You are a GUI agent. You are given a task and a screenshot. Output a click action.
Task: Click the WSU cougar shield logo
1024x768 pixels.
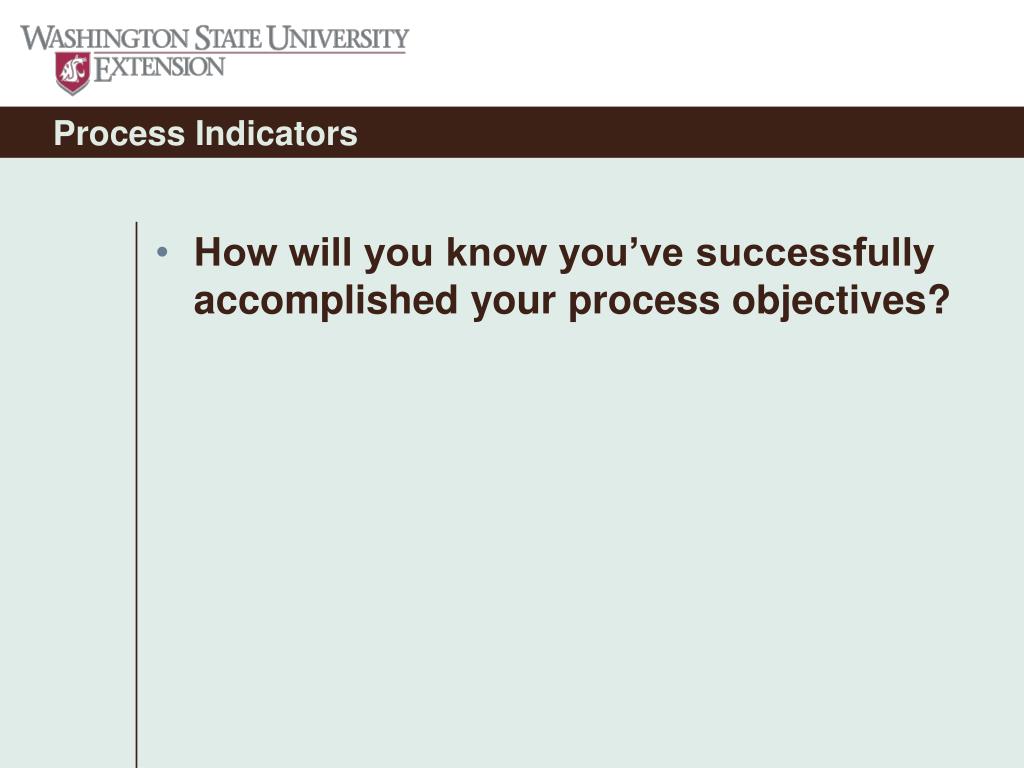click(72, 73)
